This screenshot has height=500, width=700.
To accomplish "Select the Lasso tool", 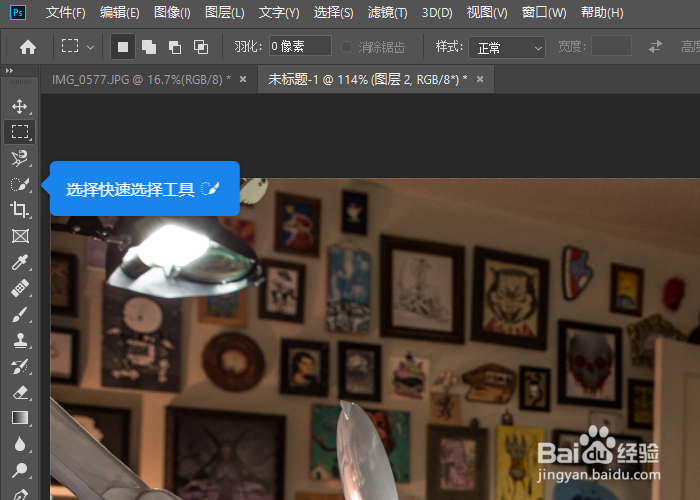I will pyautogui.click(x=19, y=158).
